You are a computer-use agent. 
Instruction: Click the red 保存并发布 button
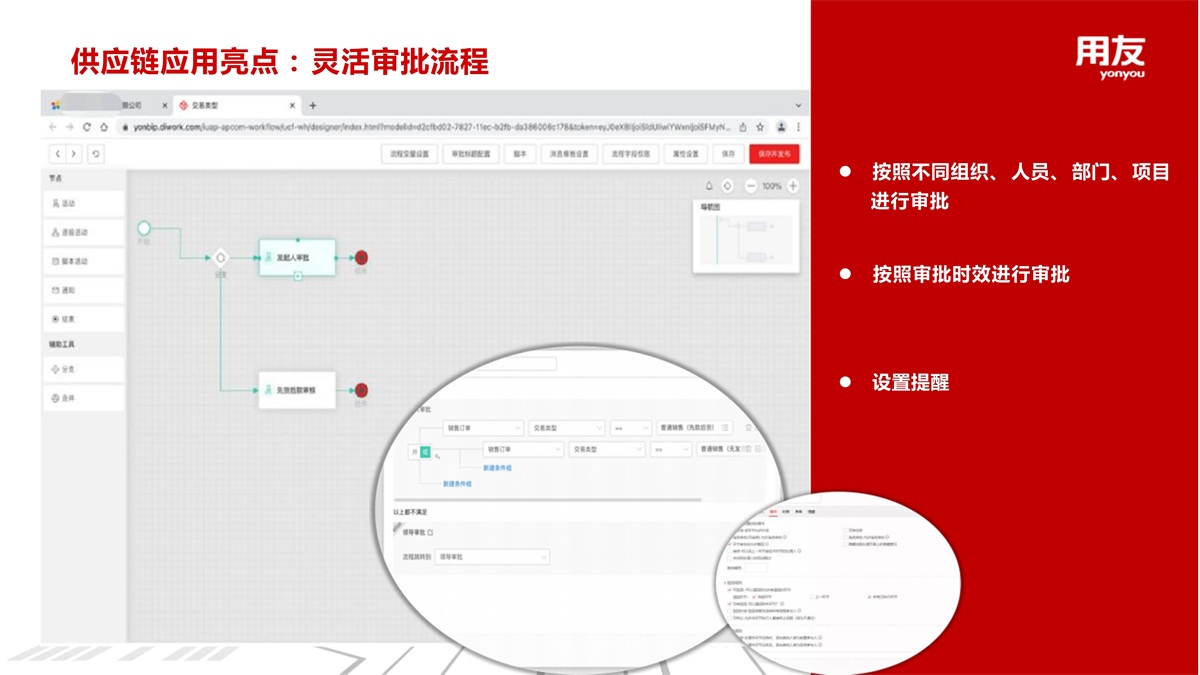pos(774,154)
